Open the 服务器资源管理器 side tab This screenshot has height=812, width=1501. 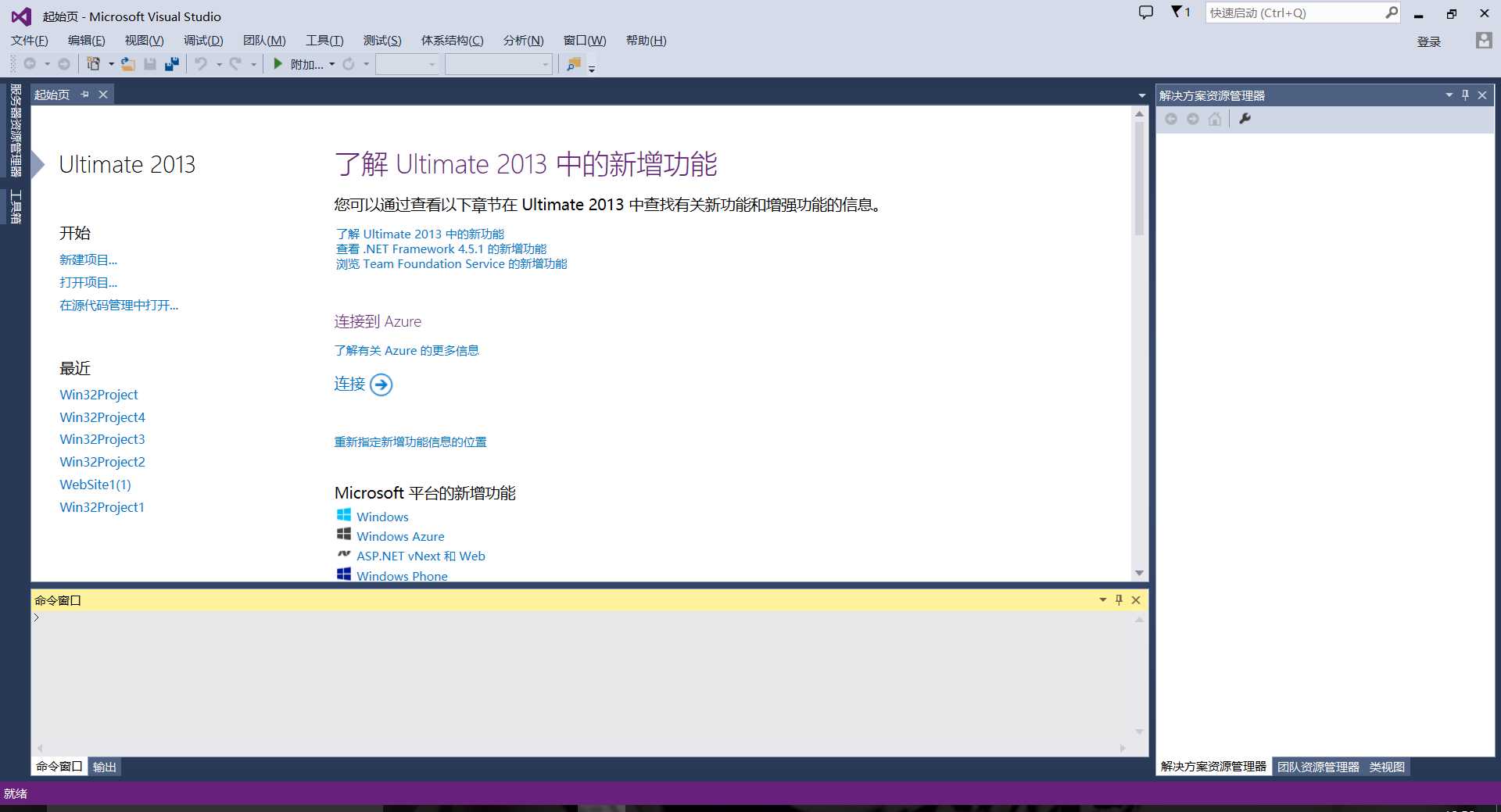point(15,131)
